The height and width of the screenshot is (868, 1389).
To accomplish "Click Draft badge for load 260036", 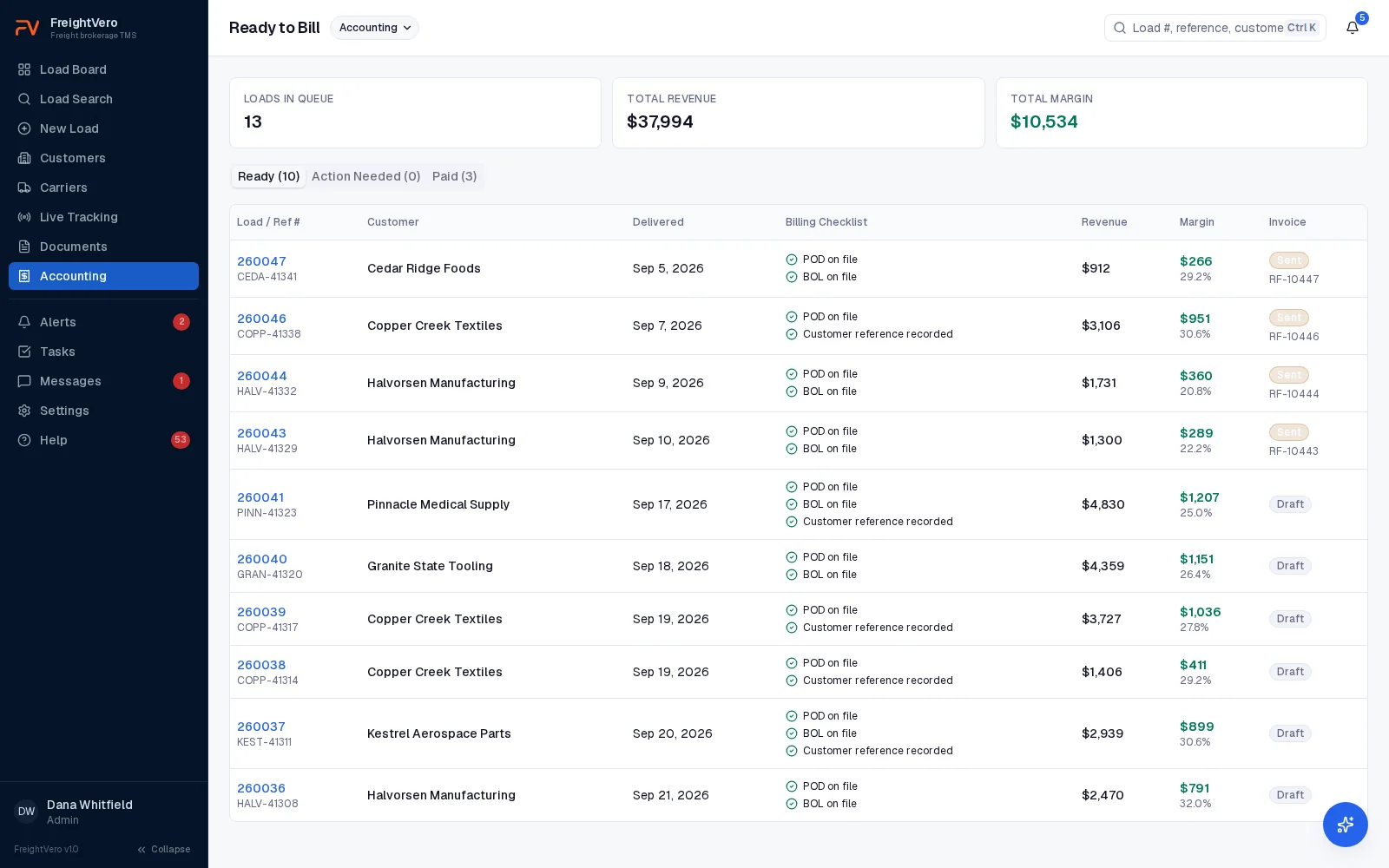I will pos(1290,795).
